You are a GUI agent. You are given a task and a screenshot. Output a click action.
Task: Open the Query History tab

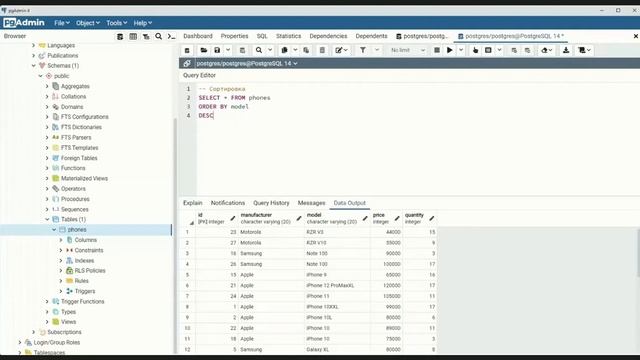click(271, 203)
